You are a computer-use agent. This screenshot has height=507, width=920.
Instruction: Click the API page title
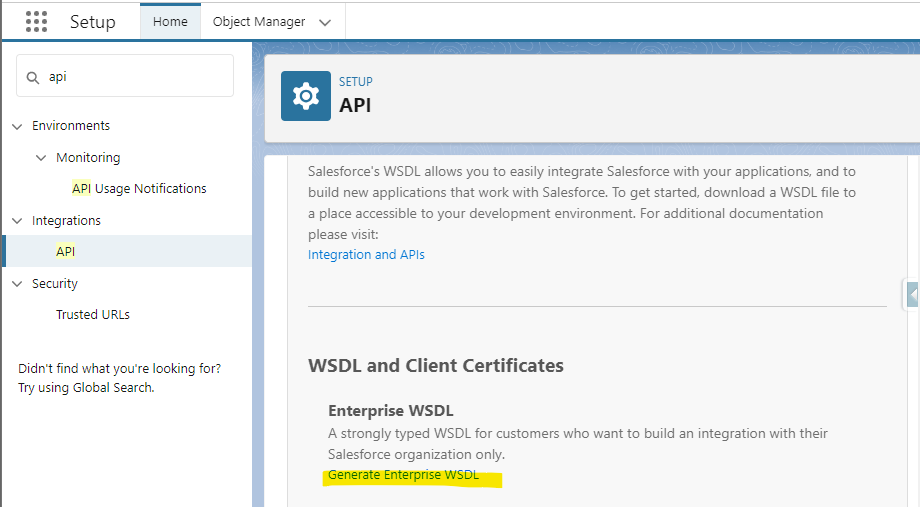click(355, 105)
